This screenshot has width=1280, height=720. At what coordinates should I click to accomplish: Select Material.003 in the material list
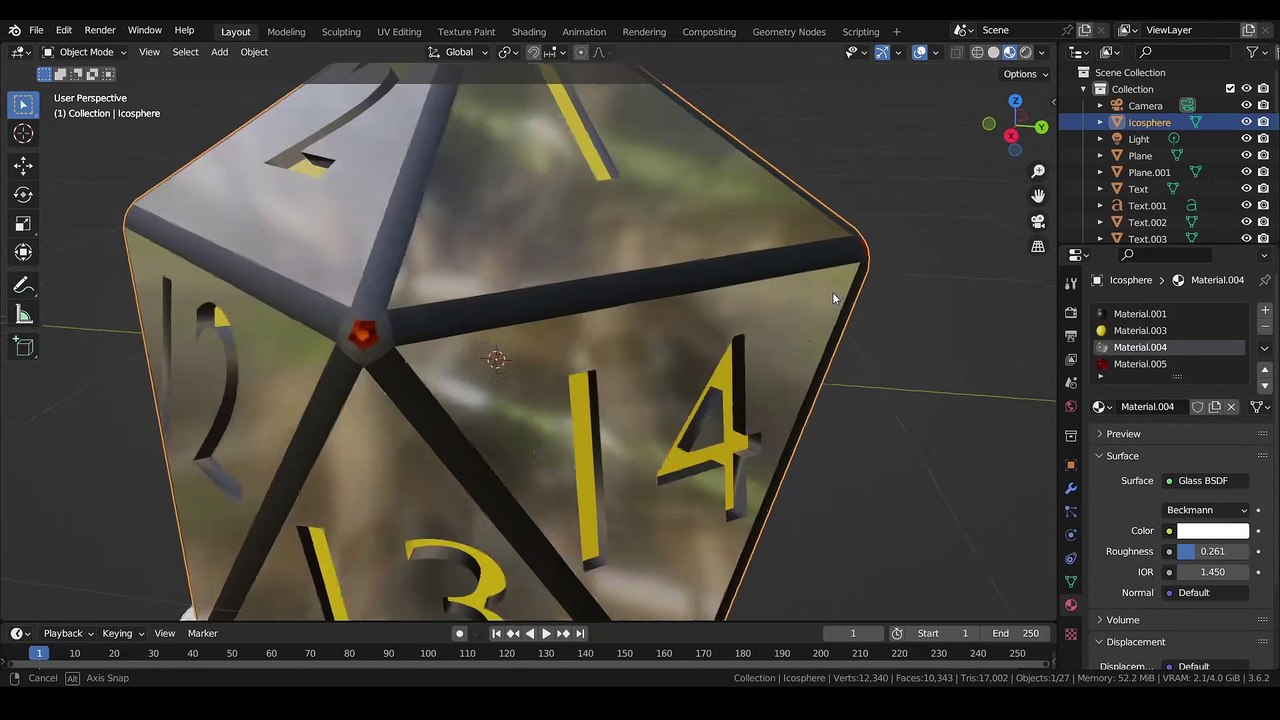pos(1140,331)
